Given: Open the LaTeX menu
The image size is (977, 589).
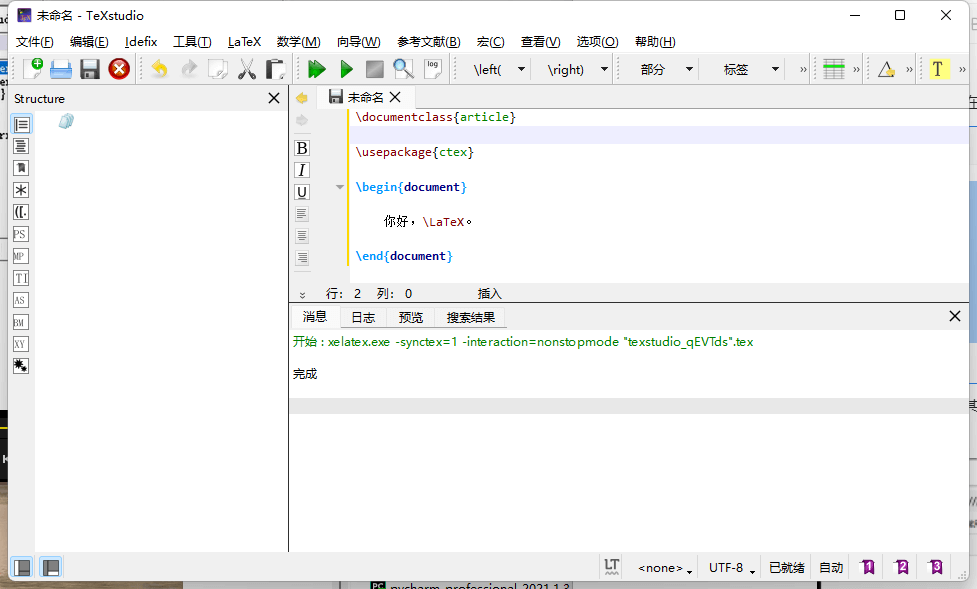Looking at the screenshot, I should 244,42.
